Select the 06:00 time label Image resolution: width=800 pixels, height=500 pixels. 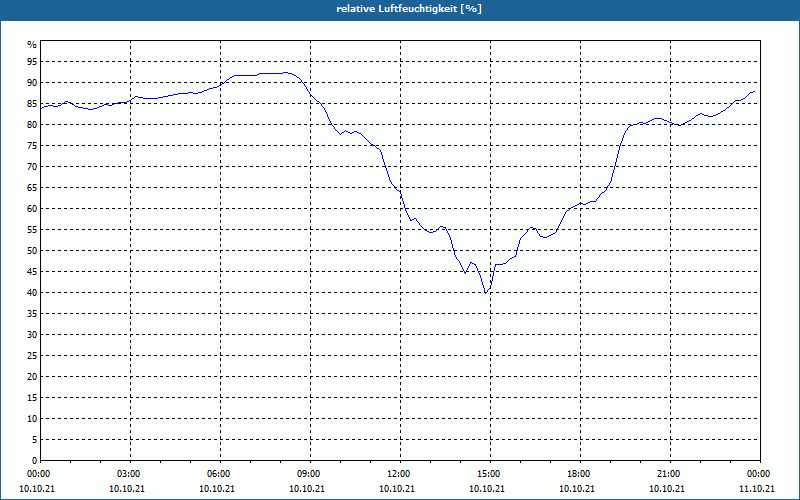[220, 474]
